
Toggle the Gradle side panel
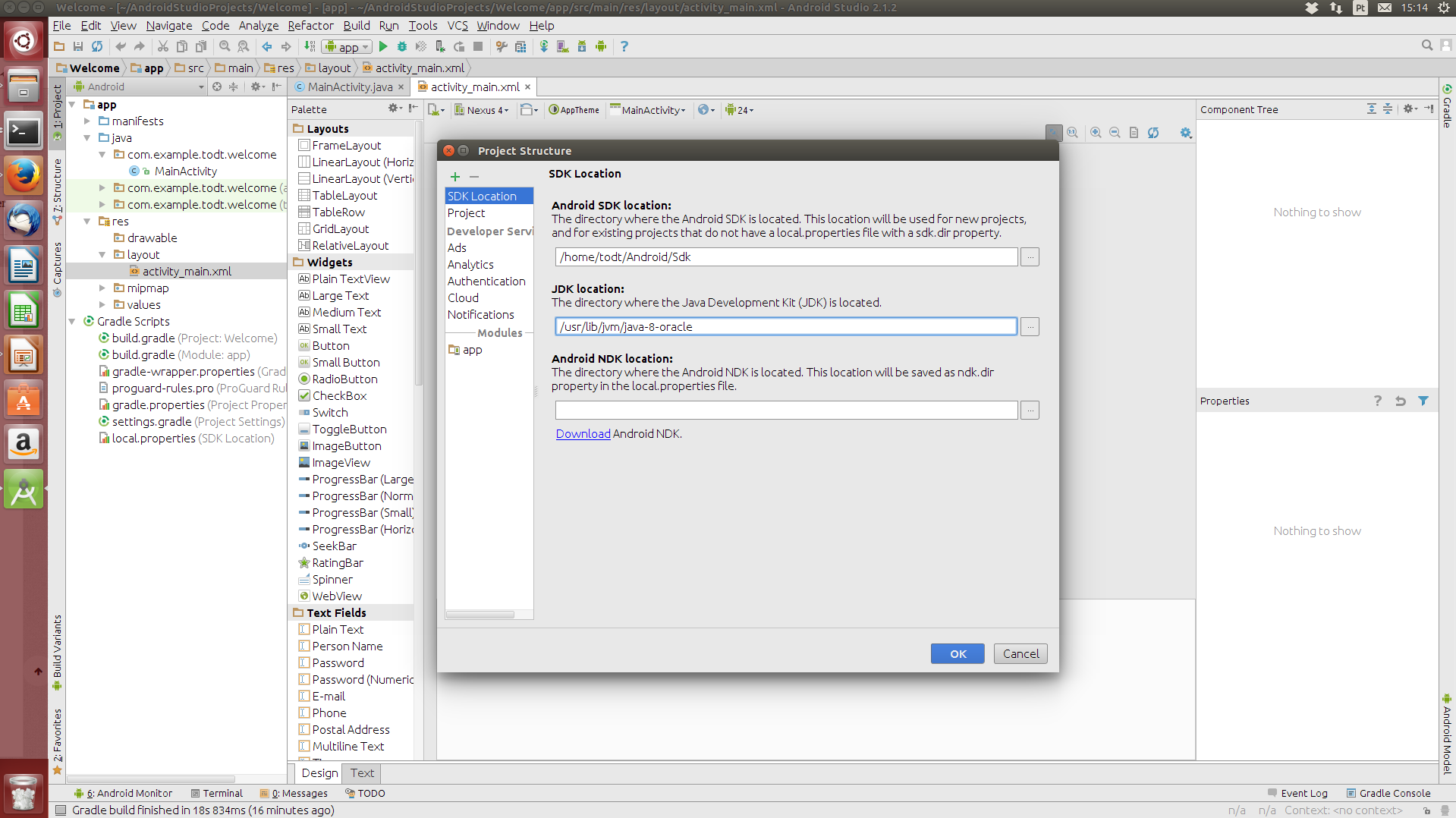[x=1447, y=106]
